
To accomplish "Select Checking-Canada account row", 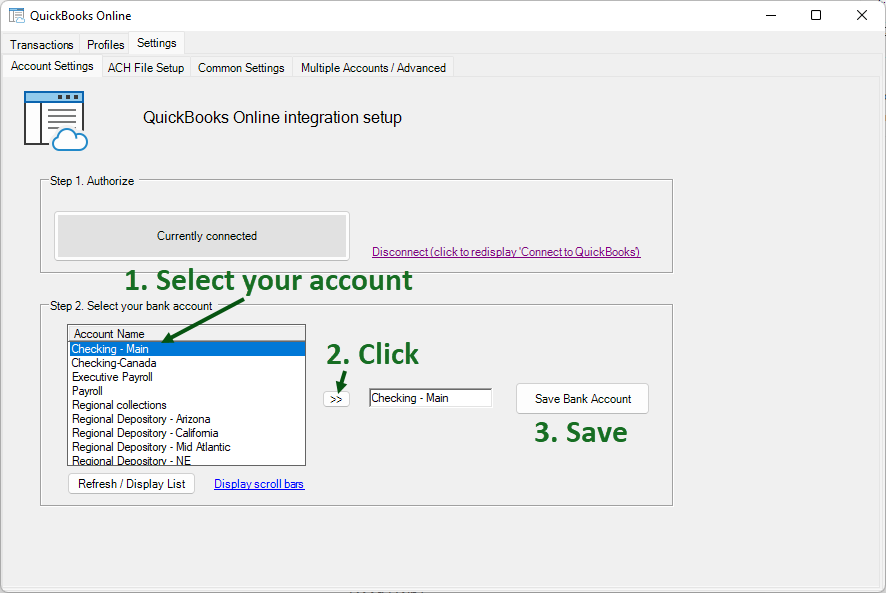I will pos(187,363).
